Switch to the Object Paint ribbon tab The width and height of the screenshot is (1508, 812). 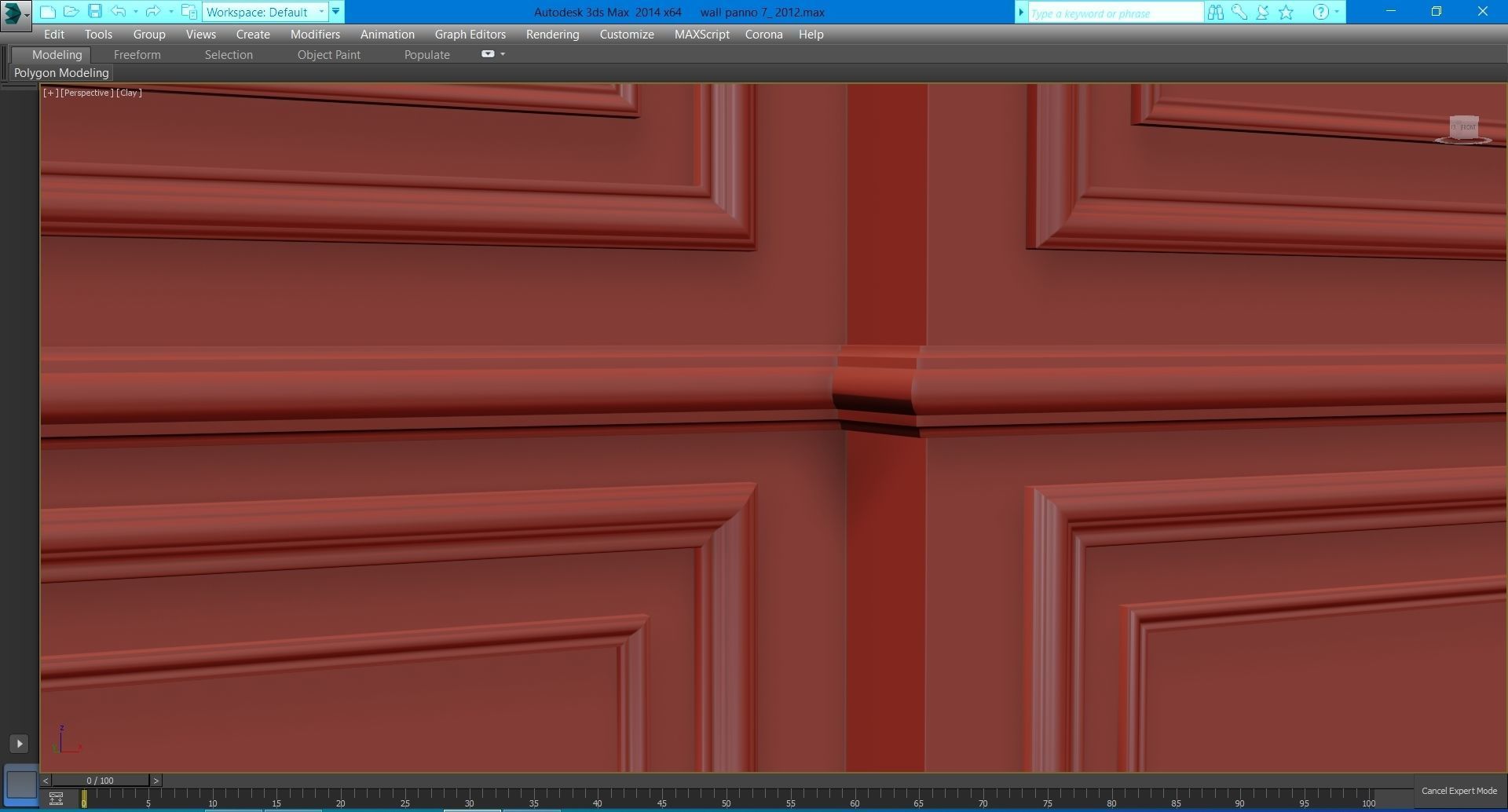coord(328,54)
